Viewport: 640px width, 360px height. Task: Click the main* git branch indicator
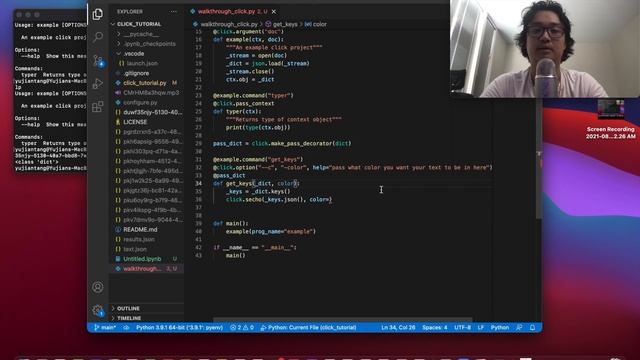point(105,328)
